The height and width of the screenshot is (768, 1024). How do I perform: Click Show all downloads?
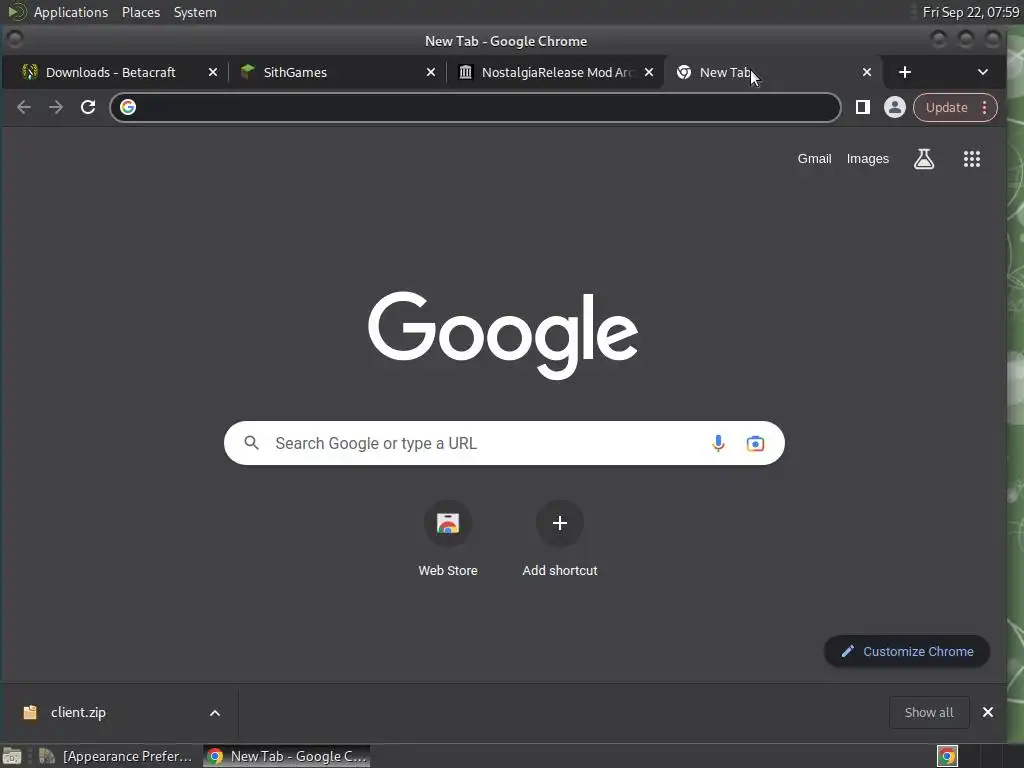click(929, 712)
